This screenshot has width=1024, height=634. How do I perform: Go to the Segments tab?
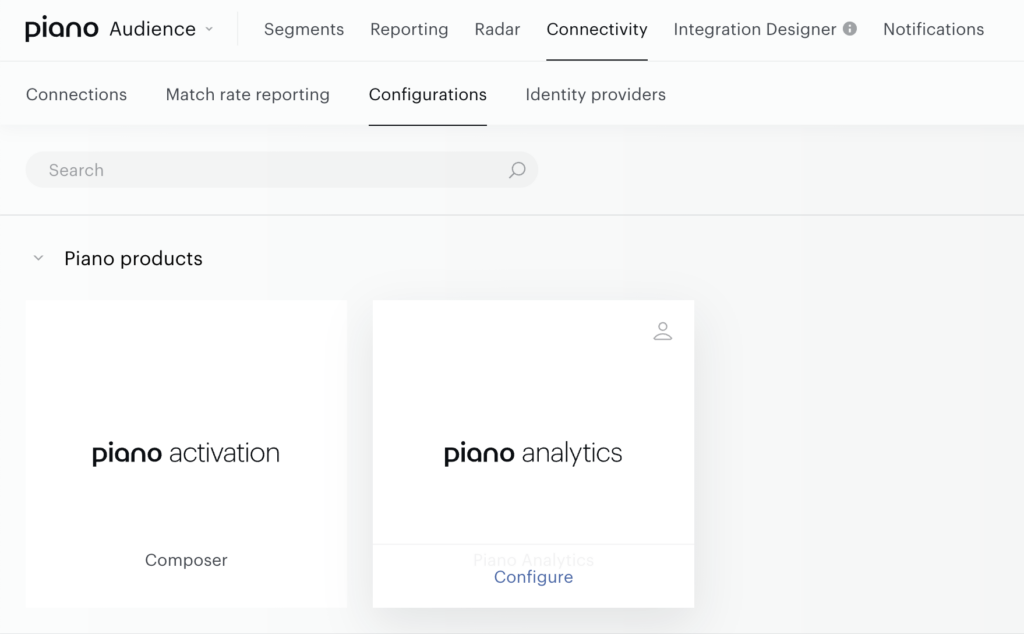[x=304, y=29]
